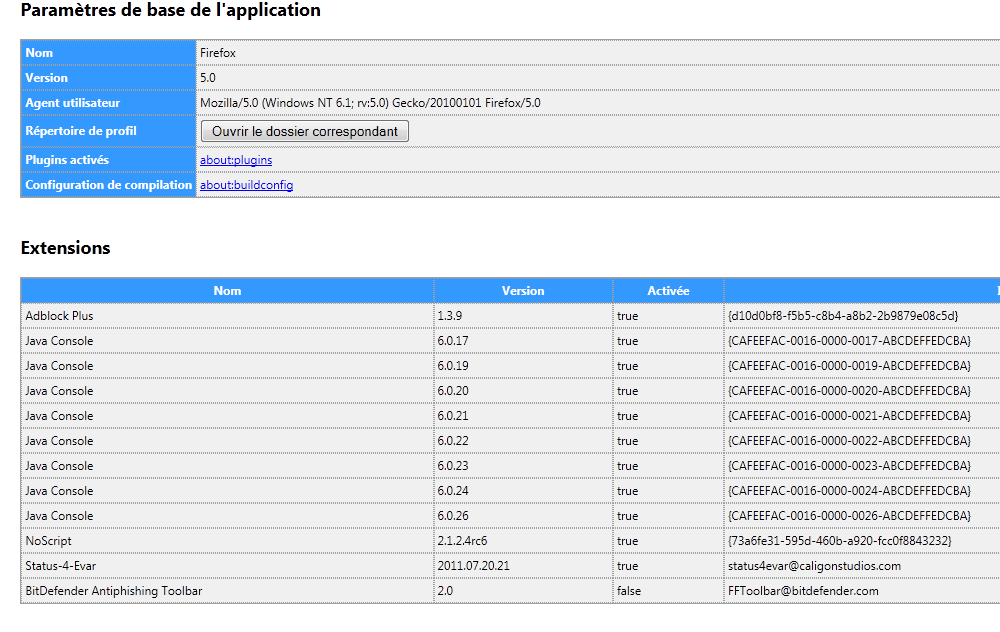
Task: Select the ID '{CAFEEFAC-0016-0000-0017-ABCDEFFEDCBA}'
Action: tap(849, 341)
